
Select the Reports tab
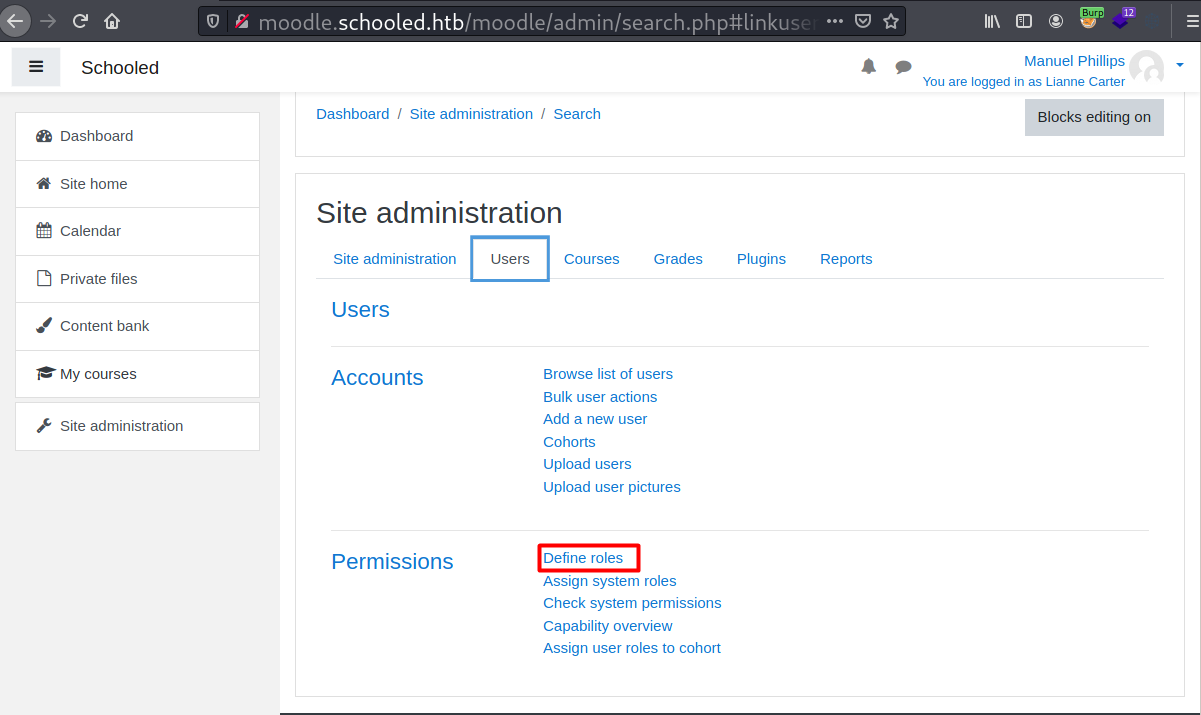click(x=846, y=259)
